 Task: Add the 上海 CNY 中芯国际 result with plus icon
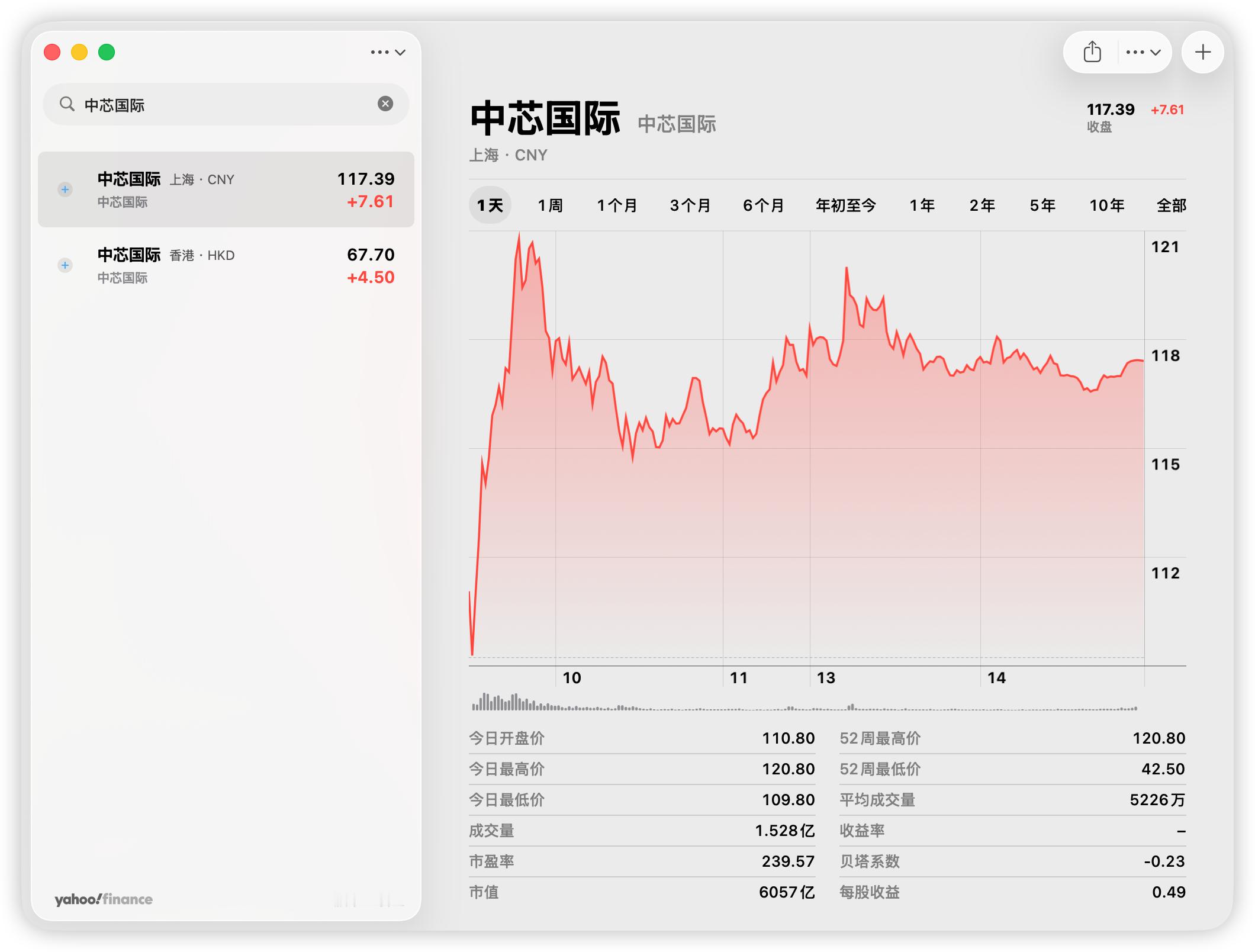coord(65,189)
